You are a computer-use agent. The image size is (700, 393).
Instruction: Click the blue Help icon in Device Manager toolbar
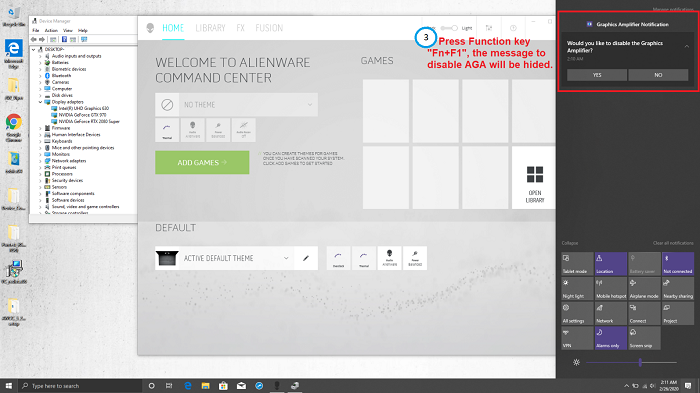(64, 39)
